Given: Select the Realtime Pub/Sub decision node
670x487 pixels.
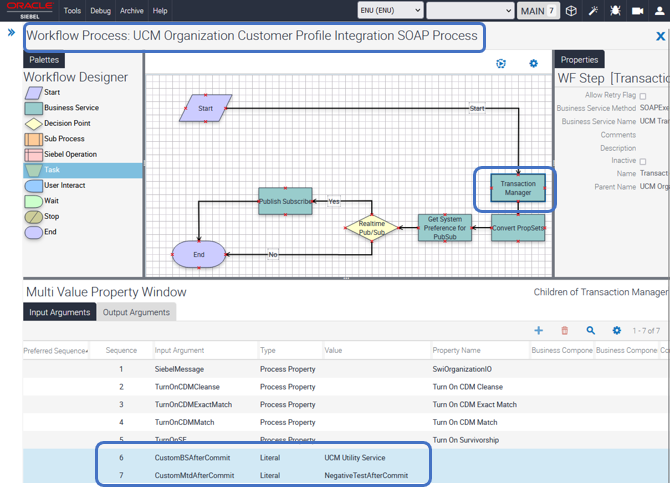Looking at the screenshot, I should (372, 228).
